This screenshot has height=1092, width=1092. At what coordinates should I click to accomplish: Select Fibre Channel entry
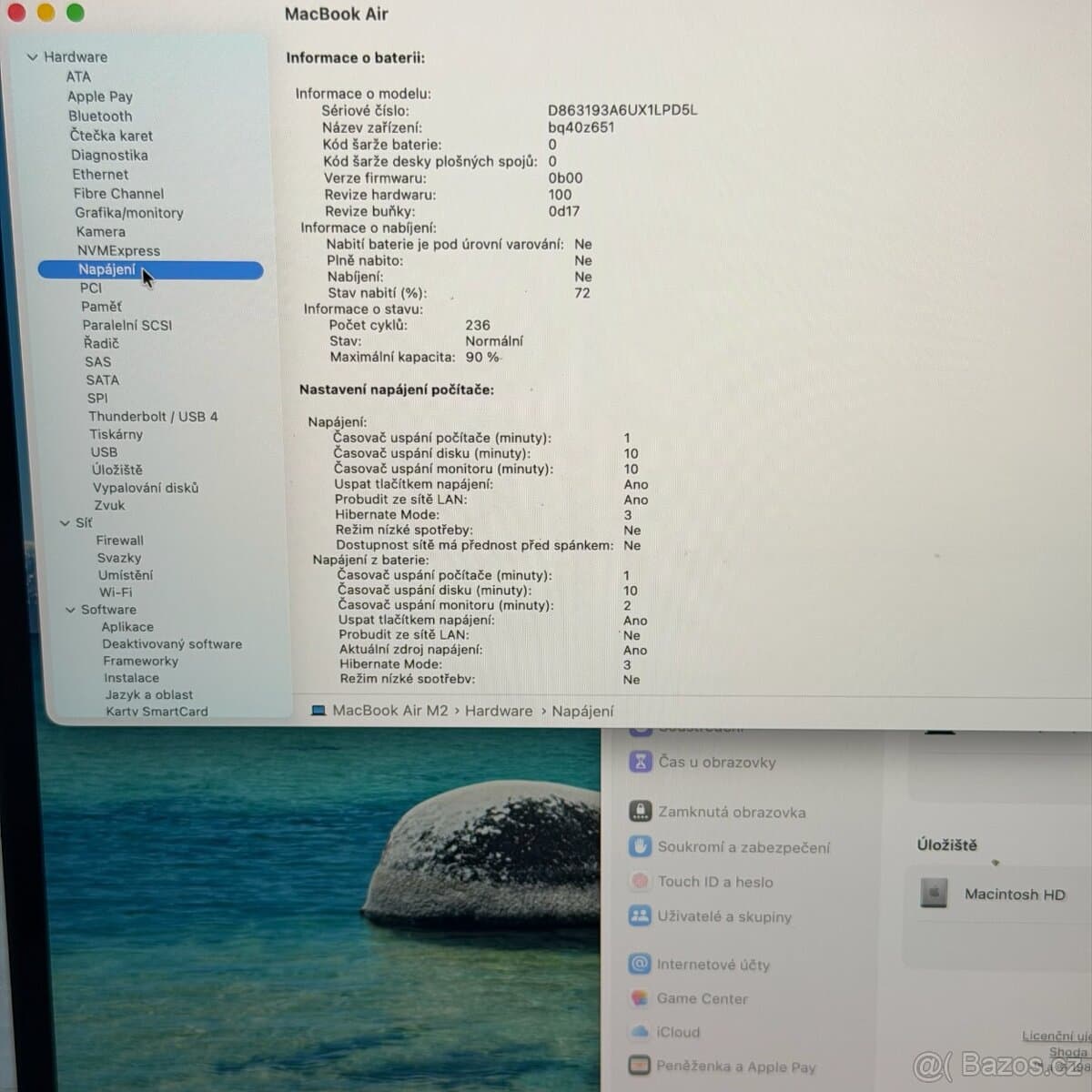coord(118,194)
